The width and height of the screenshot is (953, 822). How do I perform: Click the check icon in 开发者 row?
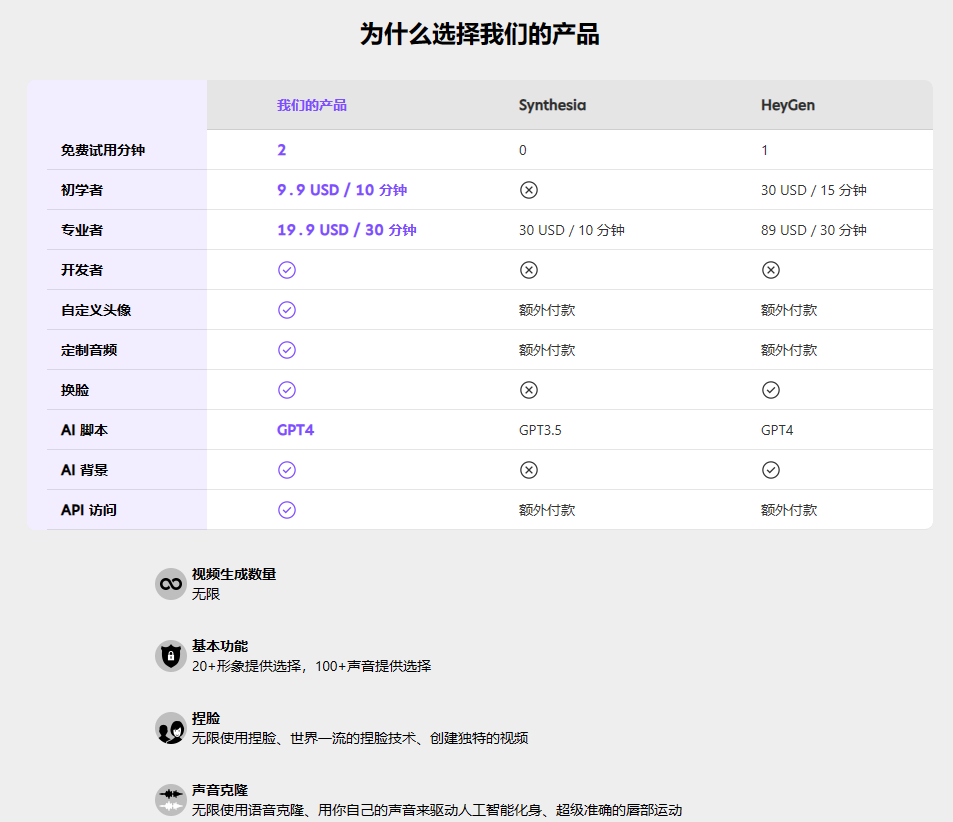click(x=287, y=270)
